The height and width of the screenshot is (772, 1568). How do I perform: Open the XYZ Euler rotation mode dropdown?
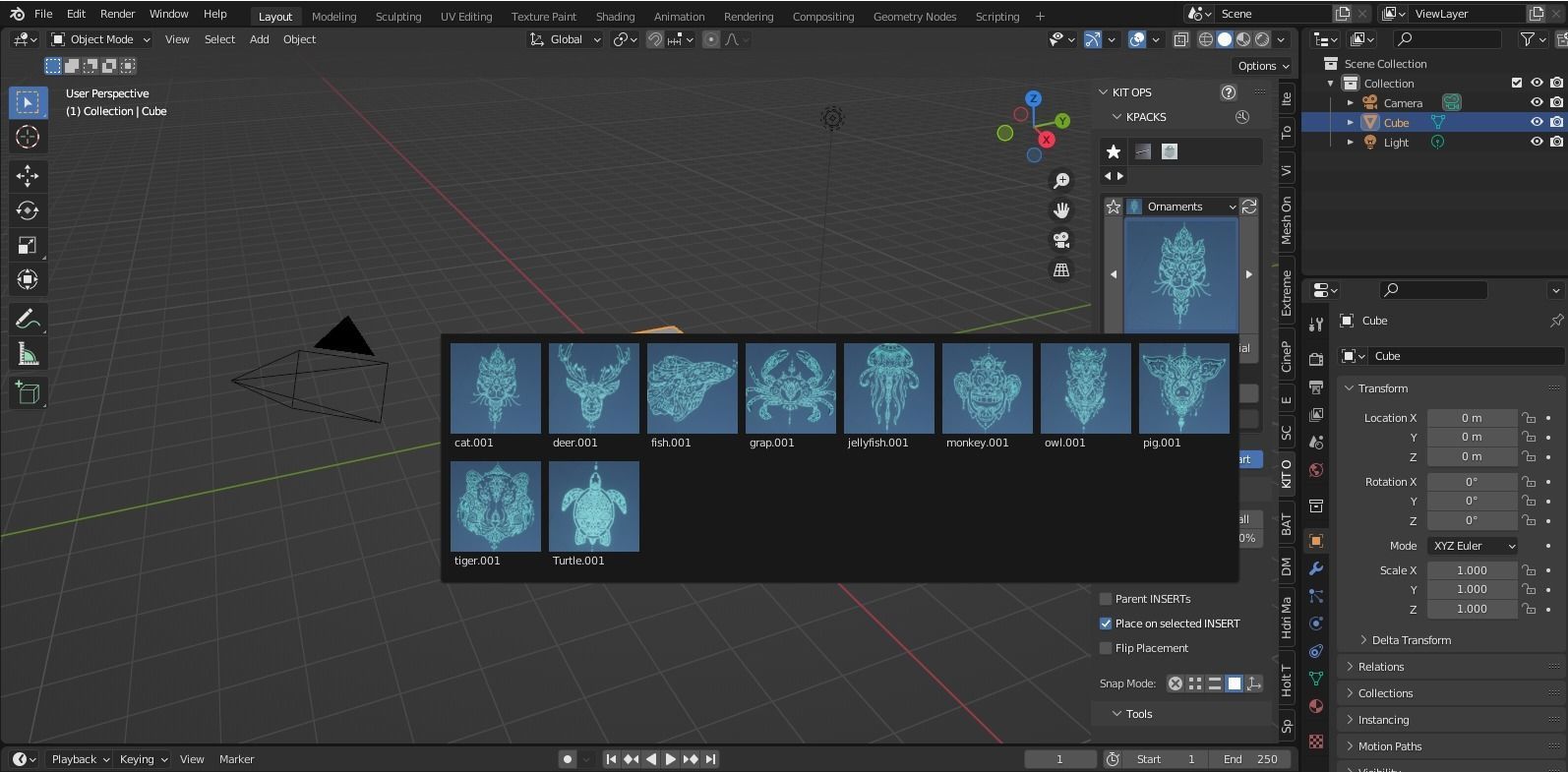[x=1472, y=546]
